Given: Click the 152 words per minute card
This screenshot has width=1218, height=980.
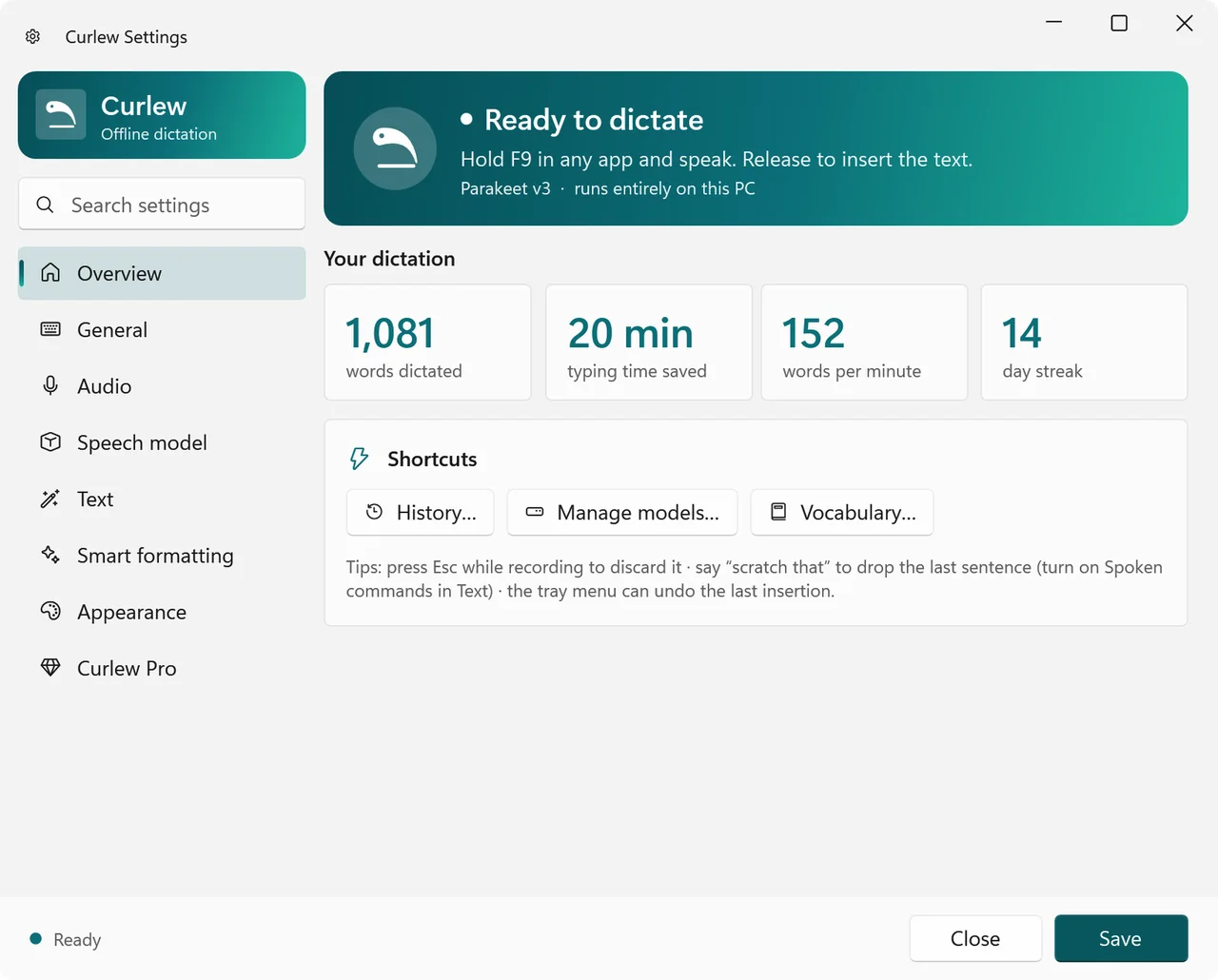Looking at the screenshot, I should tap(864, 343).
